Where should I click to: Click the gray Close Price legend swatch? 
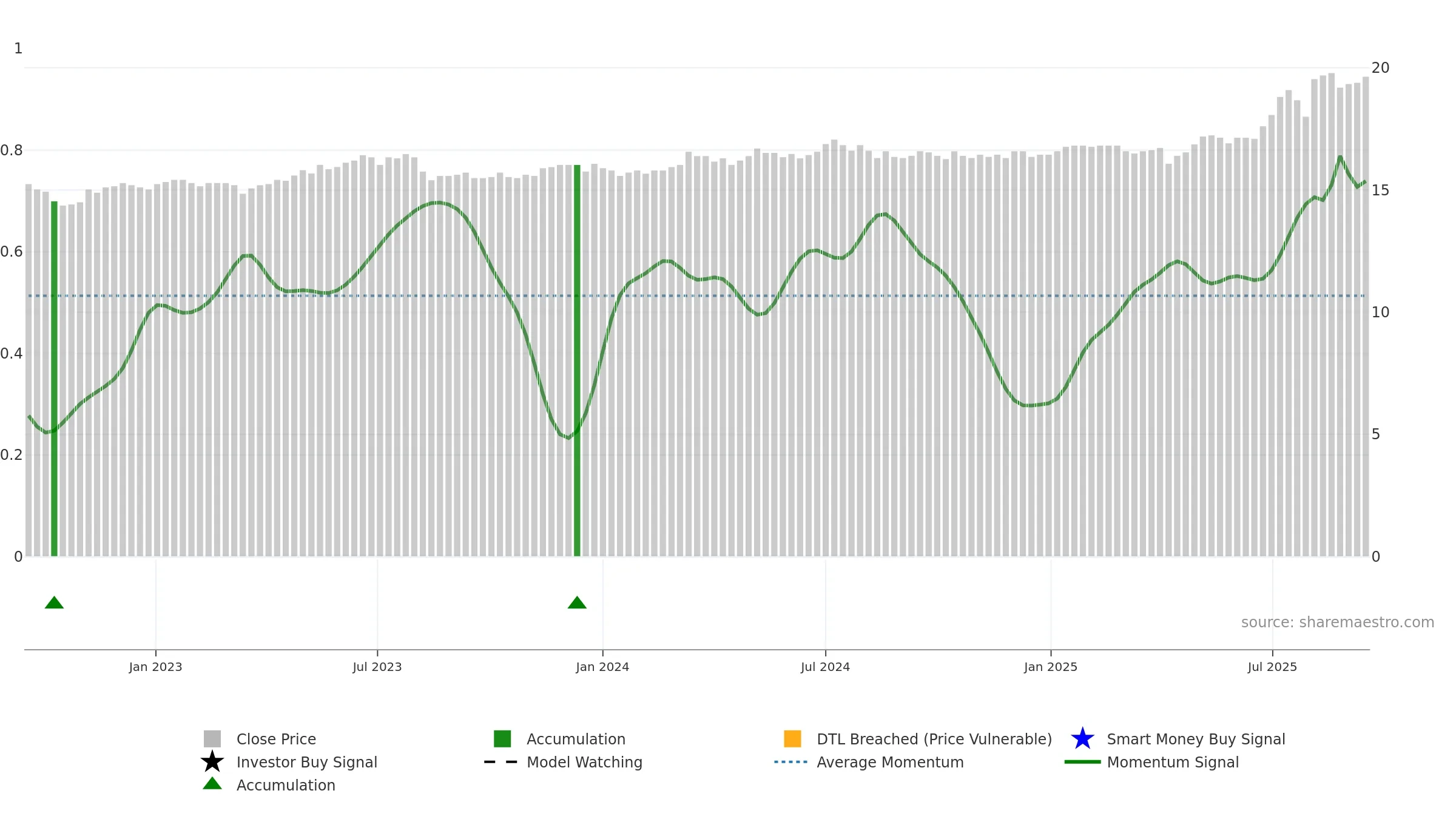click(212, 739)
